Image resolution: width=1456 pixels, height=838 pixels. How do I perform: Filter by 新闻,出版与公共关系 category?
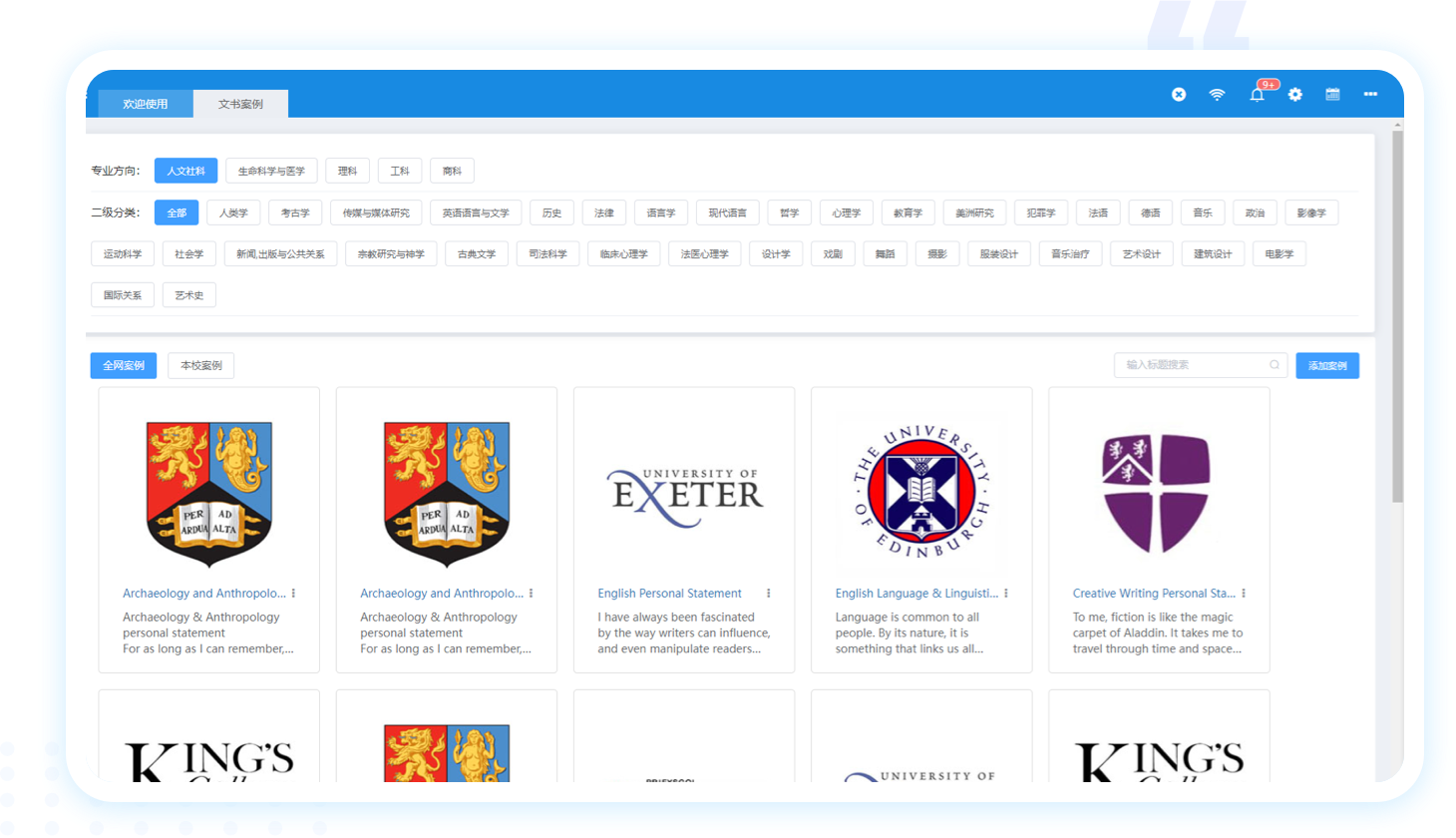coord(280,254)
